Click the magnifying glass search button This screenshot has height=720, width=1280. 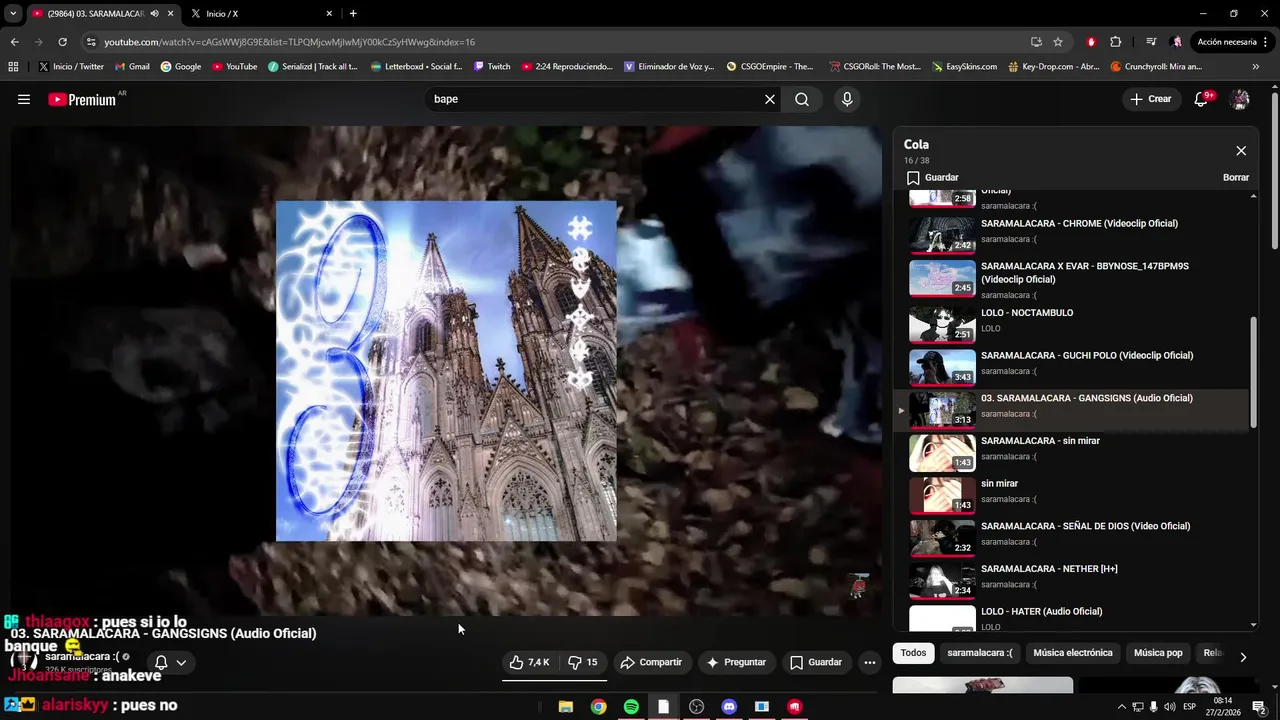click(x=802, y=99)
